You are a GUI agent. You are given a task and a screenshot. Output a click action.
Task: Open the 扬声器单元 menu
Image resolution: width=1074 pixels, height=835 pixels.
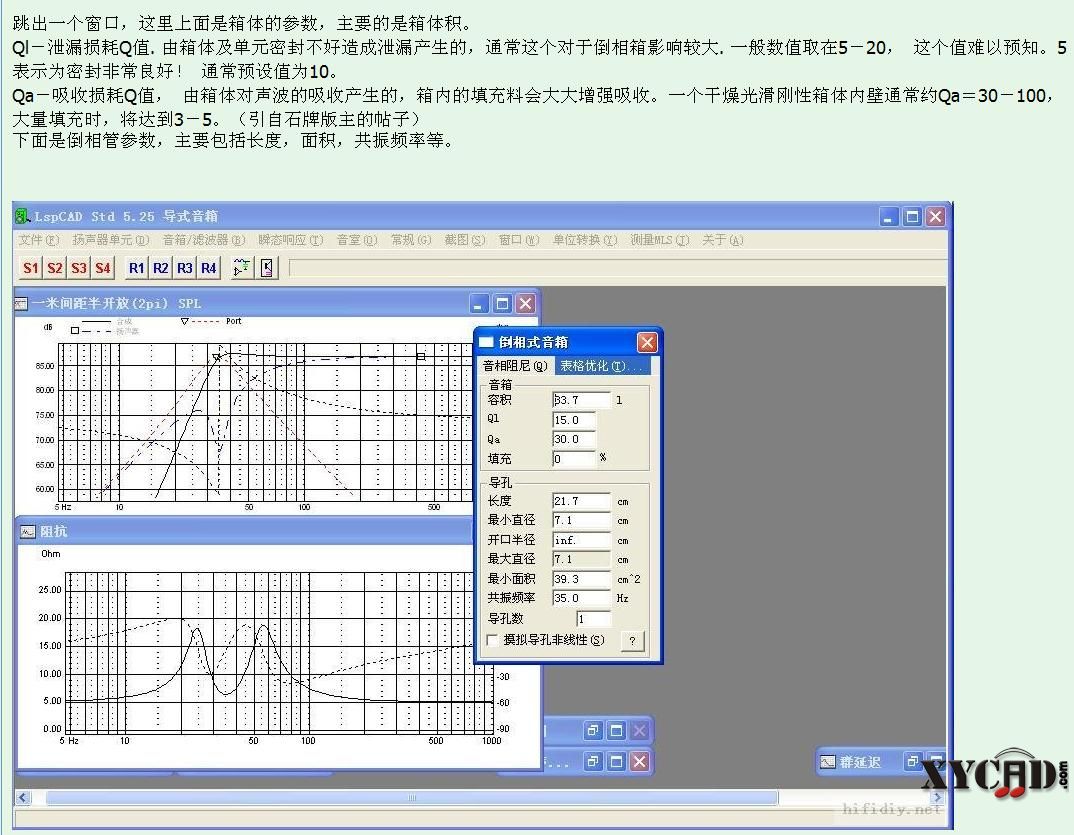tap(111, 240)
